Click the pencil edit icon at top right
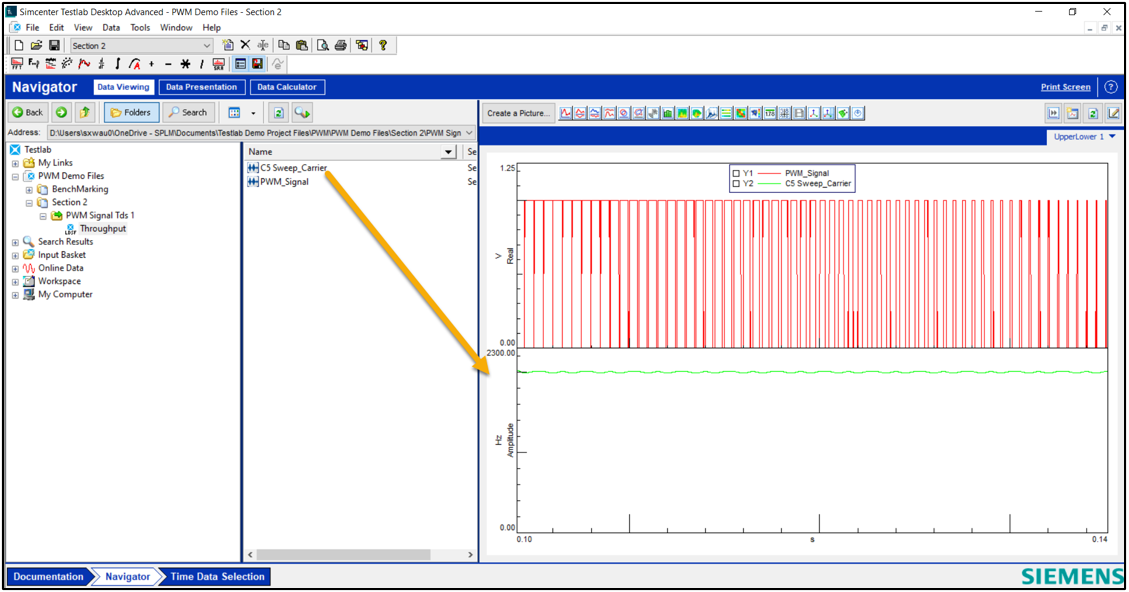This screenshot has width=1129, height=592. point(1113,113)
